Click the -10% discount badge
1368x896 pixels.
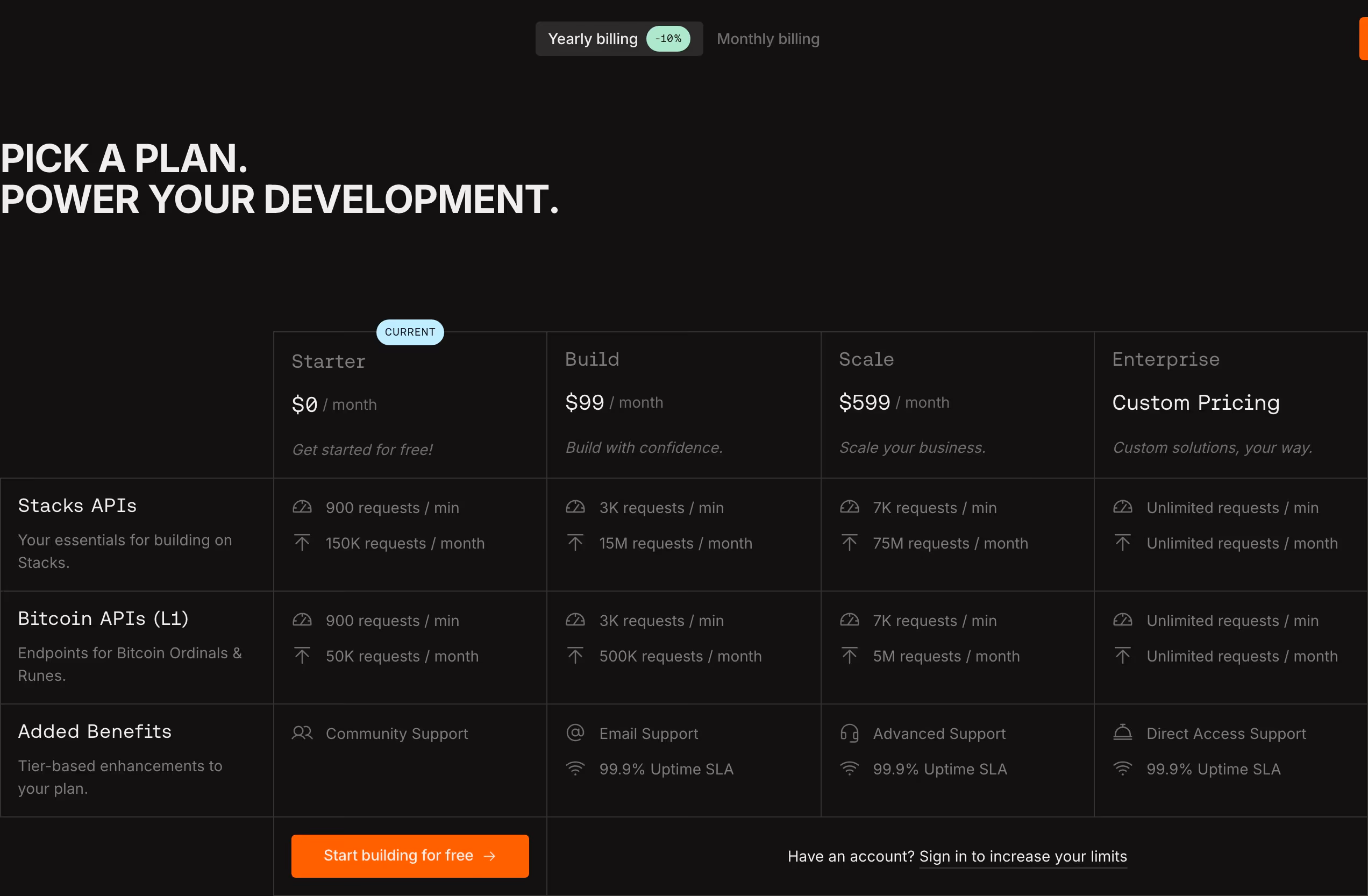point(668,39)
